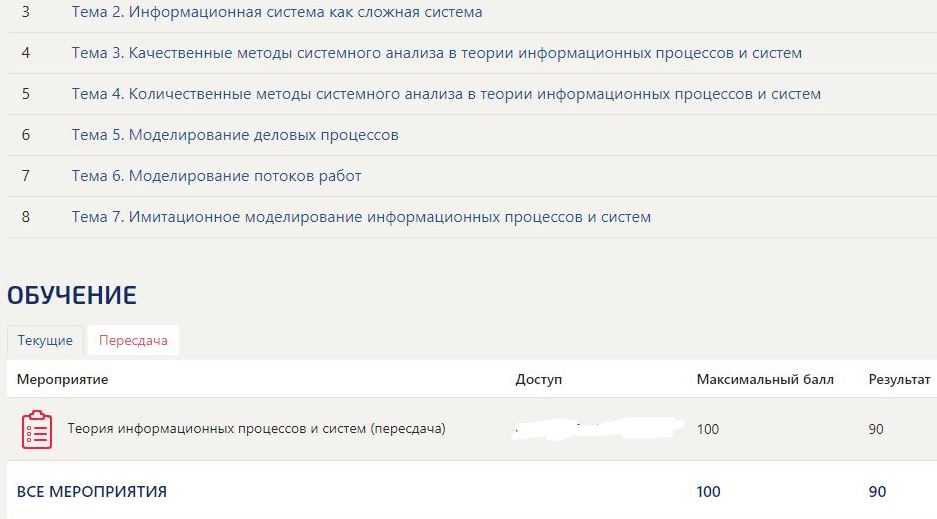Click the Максимальный балл column header

tap(765, 380)
